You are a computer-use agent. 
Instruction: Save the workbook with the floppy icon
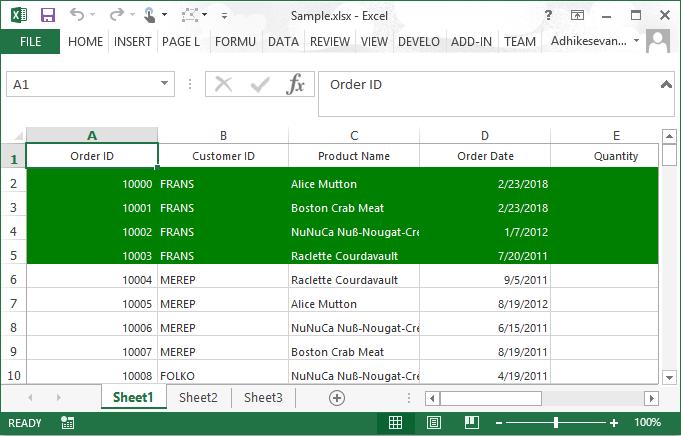pyautogui.click(x=48, y=15)
